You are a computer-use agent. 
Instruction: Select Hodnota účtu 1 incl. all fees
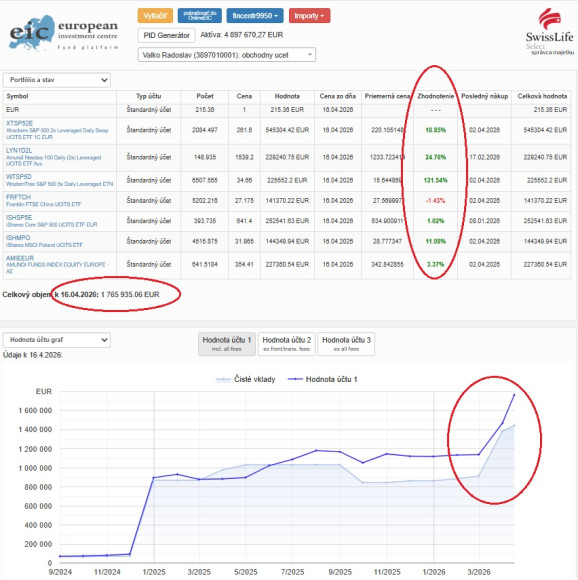tap(227, 344)
